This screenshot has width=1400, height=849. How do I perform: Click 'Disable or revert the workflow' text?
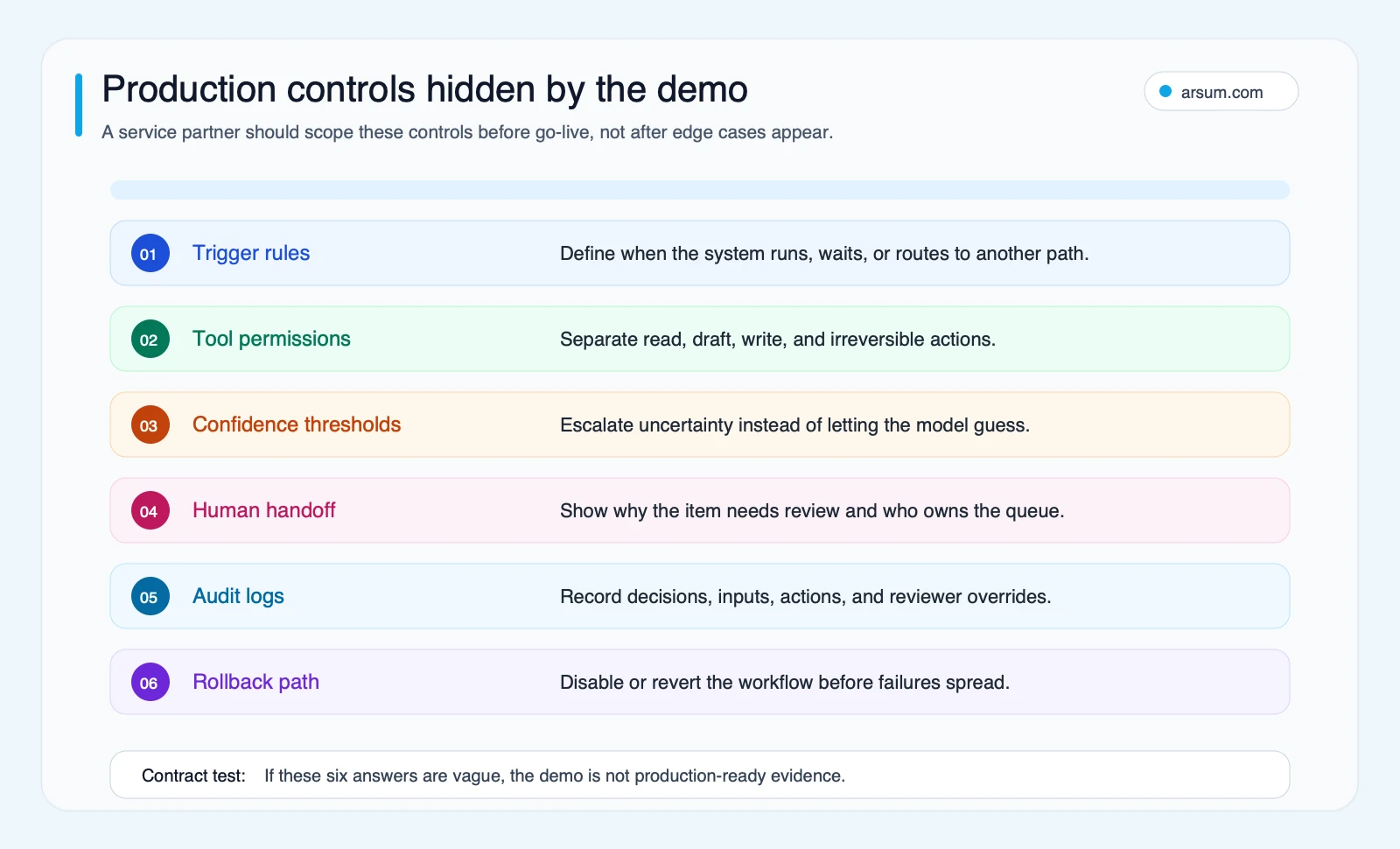click(785, 683)
